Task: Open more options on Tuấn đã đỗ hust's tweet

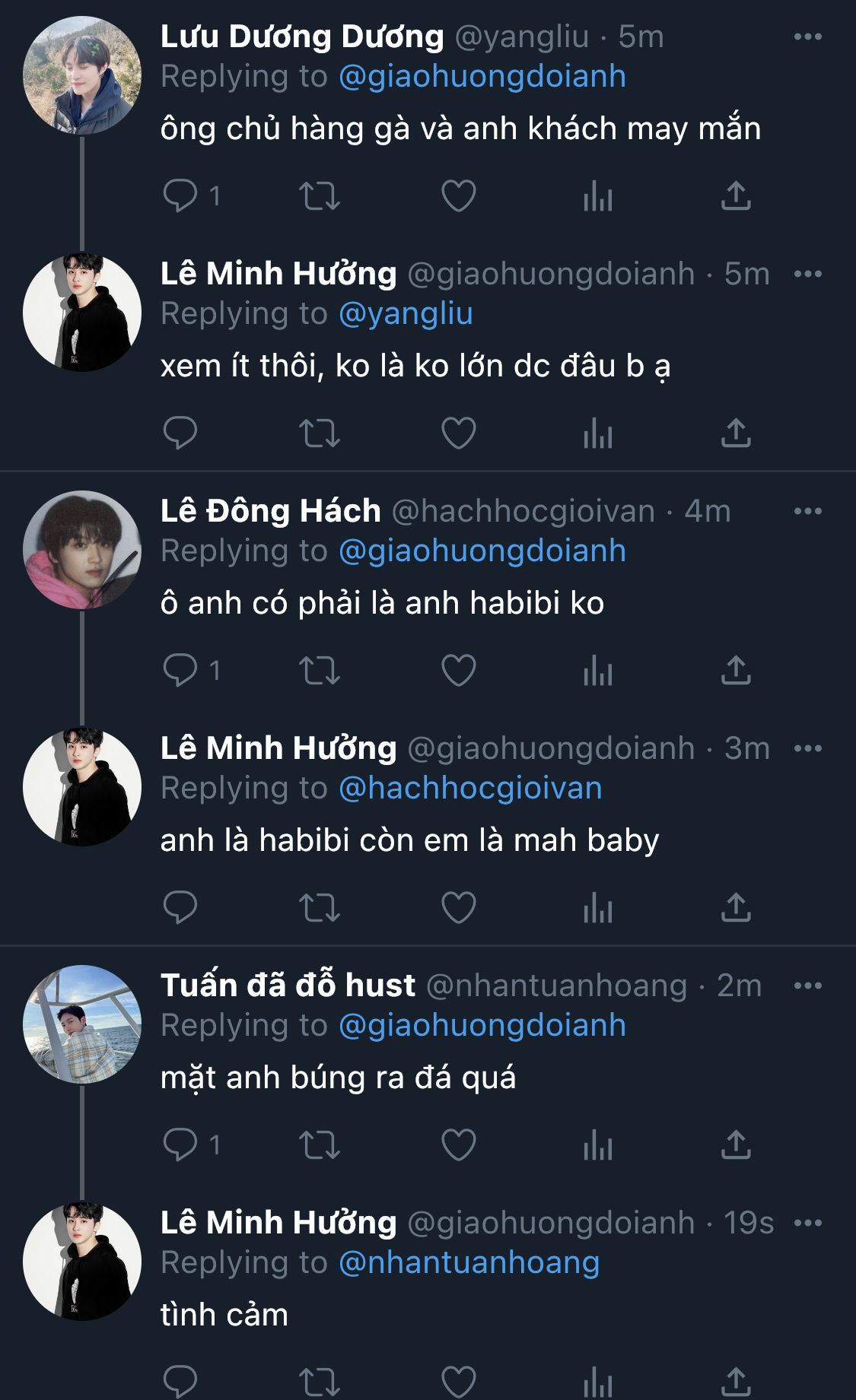Action: pos(807,986)
